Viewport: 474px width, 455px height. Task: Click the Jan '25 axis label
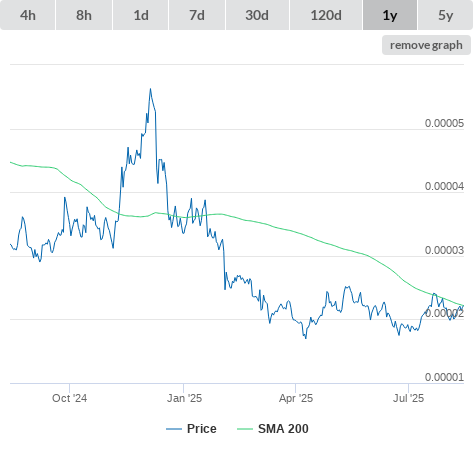click(x=184, y=398)
